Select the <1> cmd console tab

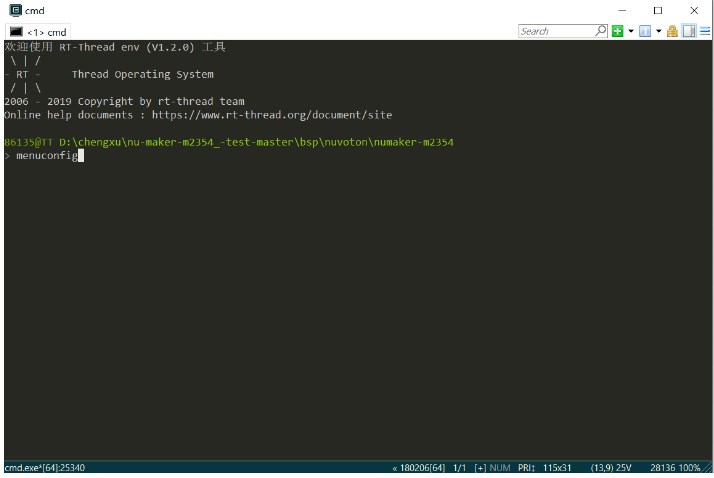coord(39,32)
